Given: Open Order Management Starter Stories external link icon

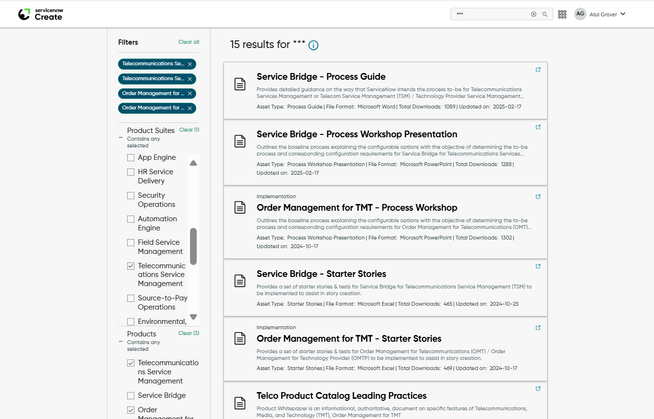Looking at the screenshot, I should pyautogui.click(x=538, y=327).
